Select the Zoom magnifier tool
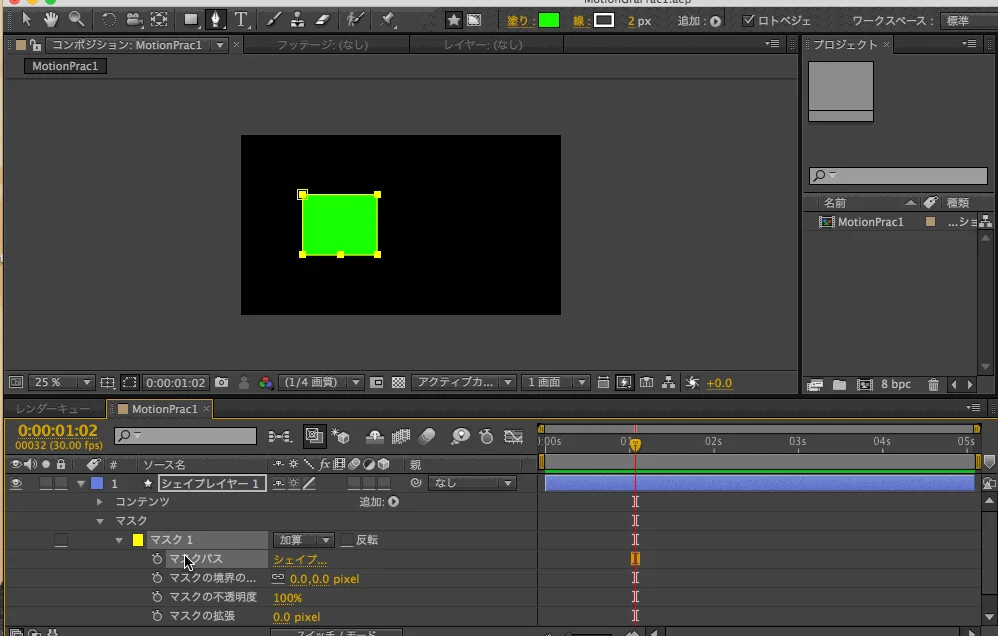 point(76,19)
